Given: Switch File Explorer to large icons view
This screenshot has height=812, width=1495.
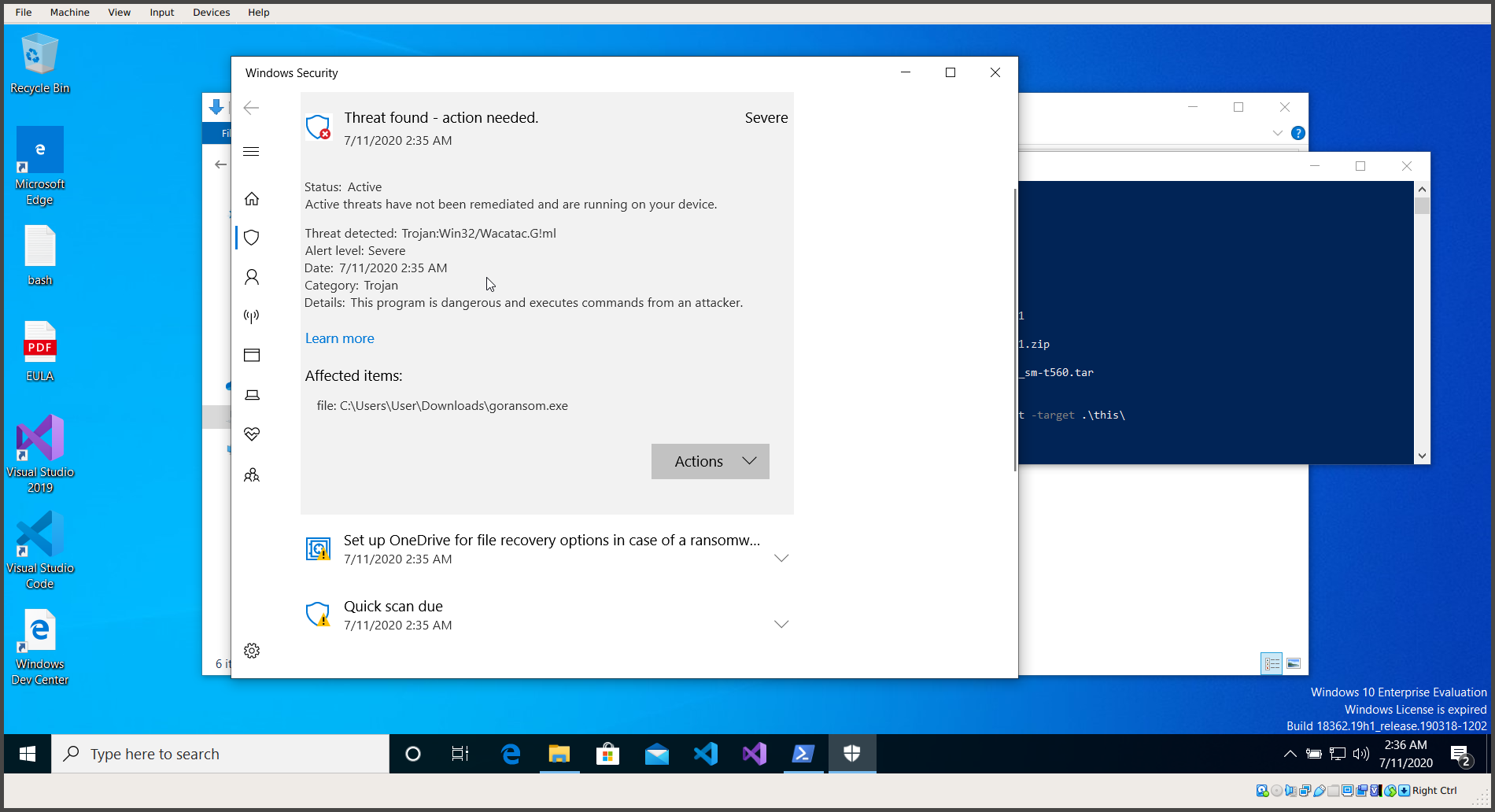Looking at the screenshot, I should click(1294, 664).
